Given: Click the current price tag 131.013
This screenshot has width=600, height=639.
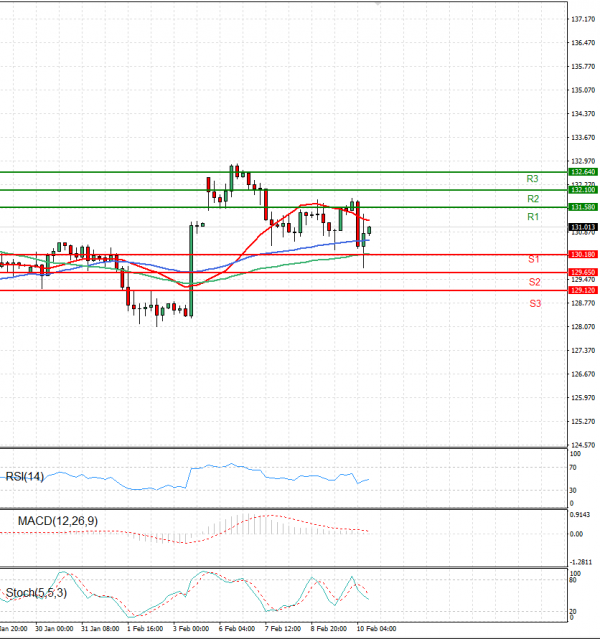Looking at the screenshot, I should 583,227.
